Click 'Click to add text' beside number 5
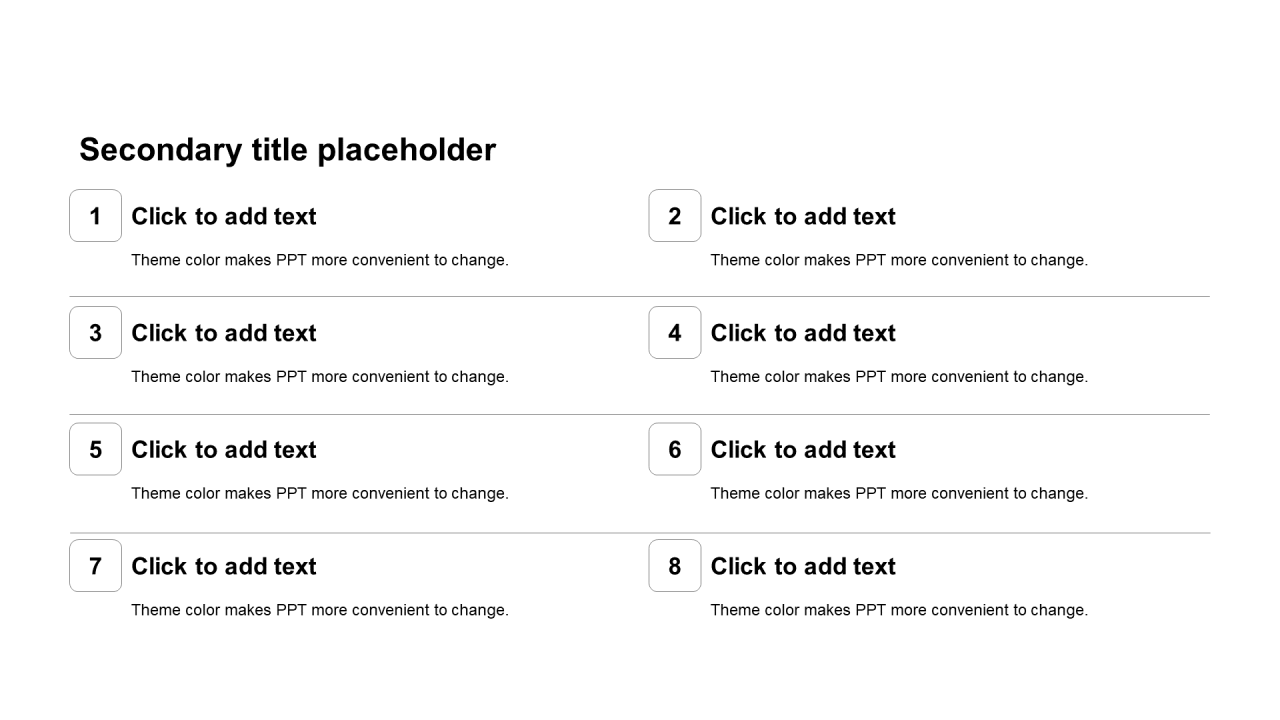The width and height of the screenshot is (1280, 720). [x=224, y=450]
